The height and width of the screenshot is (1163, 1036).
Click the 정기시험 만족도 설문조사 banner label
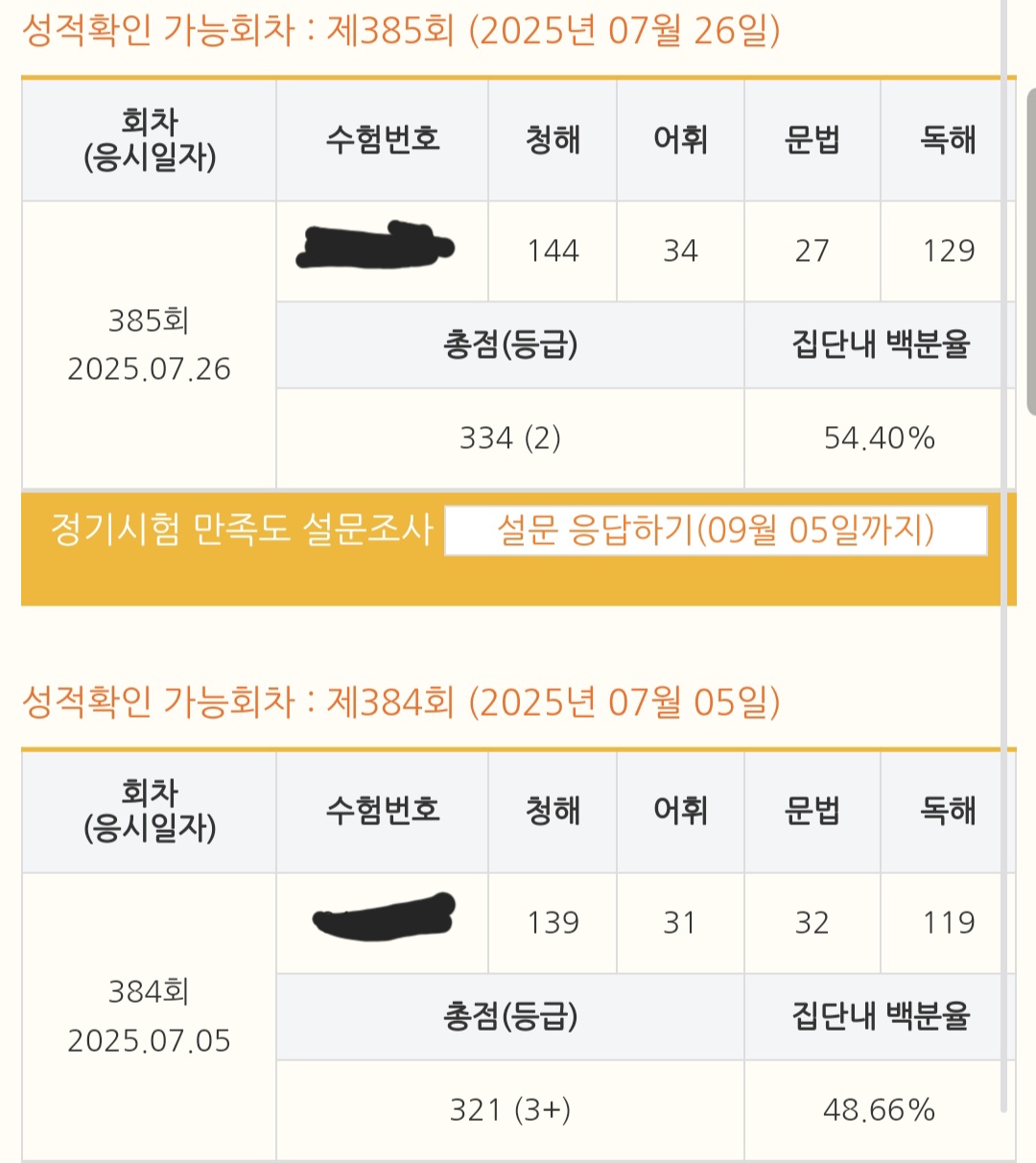242,530
